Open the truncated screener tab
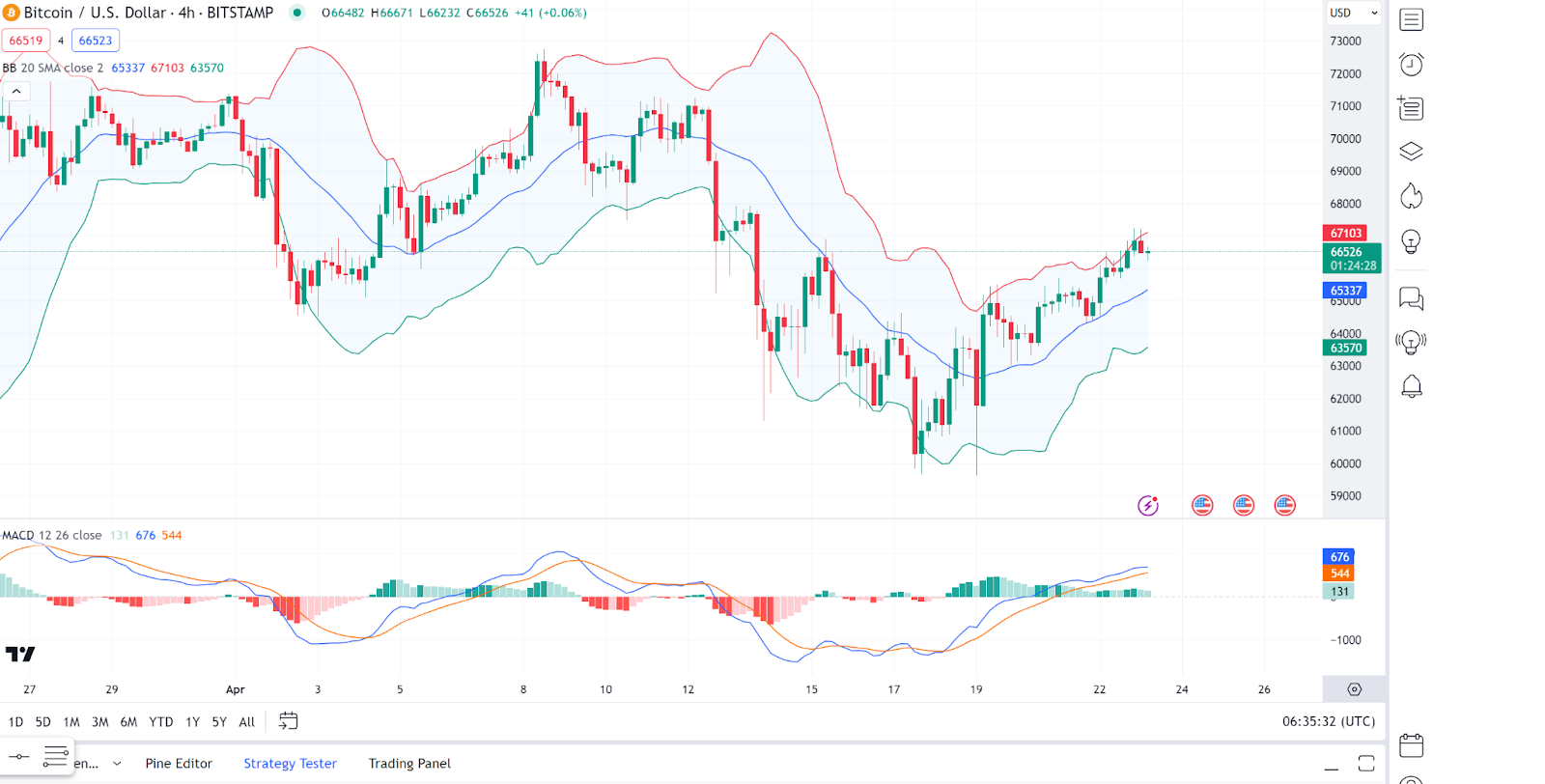Image resolution: width=1545 pixels, height=784 pixels. click(86, 764)
